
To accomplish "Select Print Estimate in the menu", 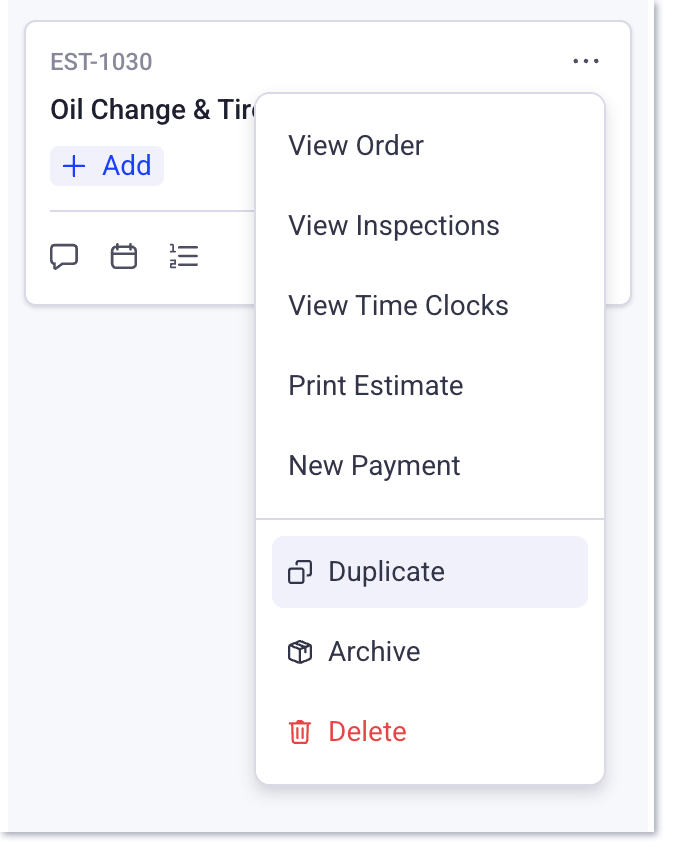I will tap(376, 386).
